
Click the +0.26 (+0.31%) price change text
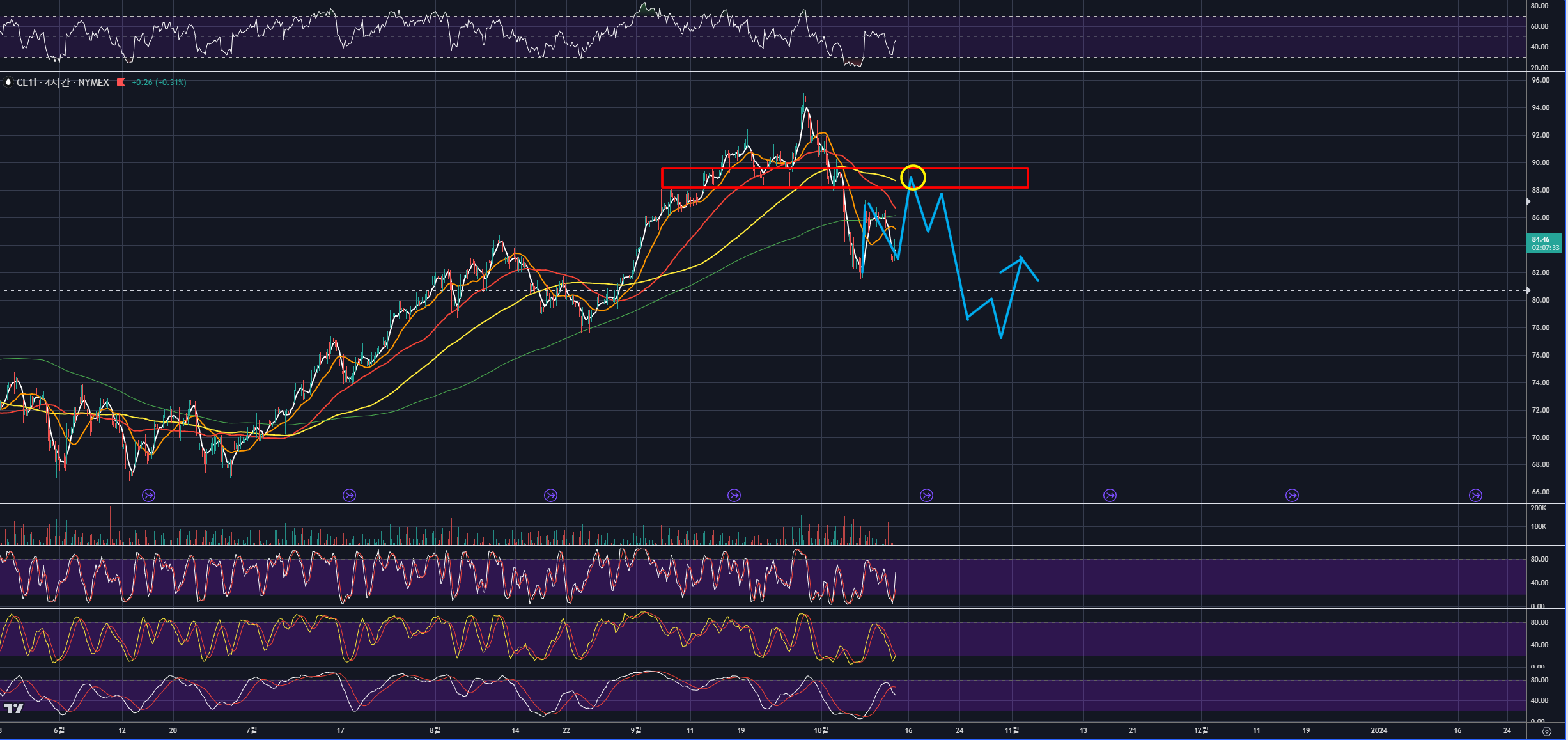point(159,83)
